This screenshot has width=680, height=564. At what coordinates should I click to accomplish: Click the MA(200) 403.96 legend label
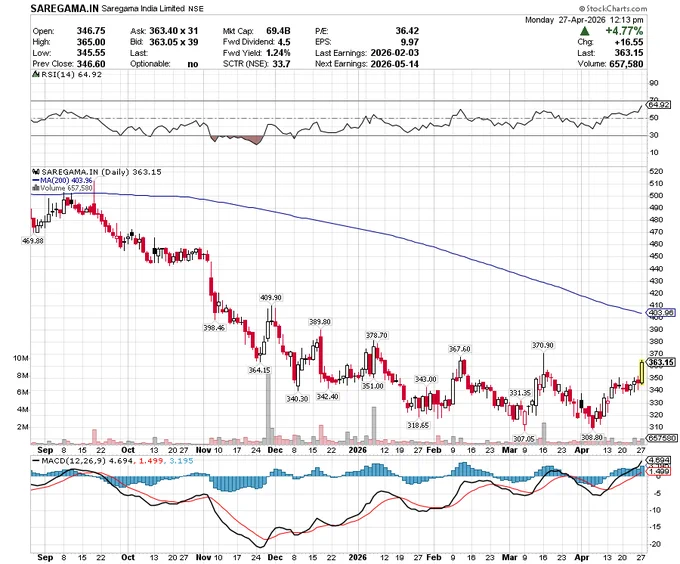[65, 180]
